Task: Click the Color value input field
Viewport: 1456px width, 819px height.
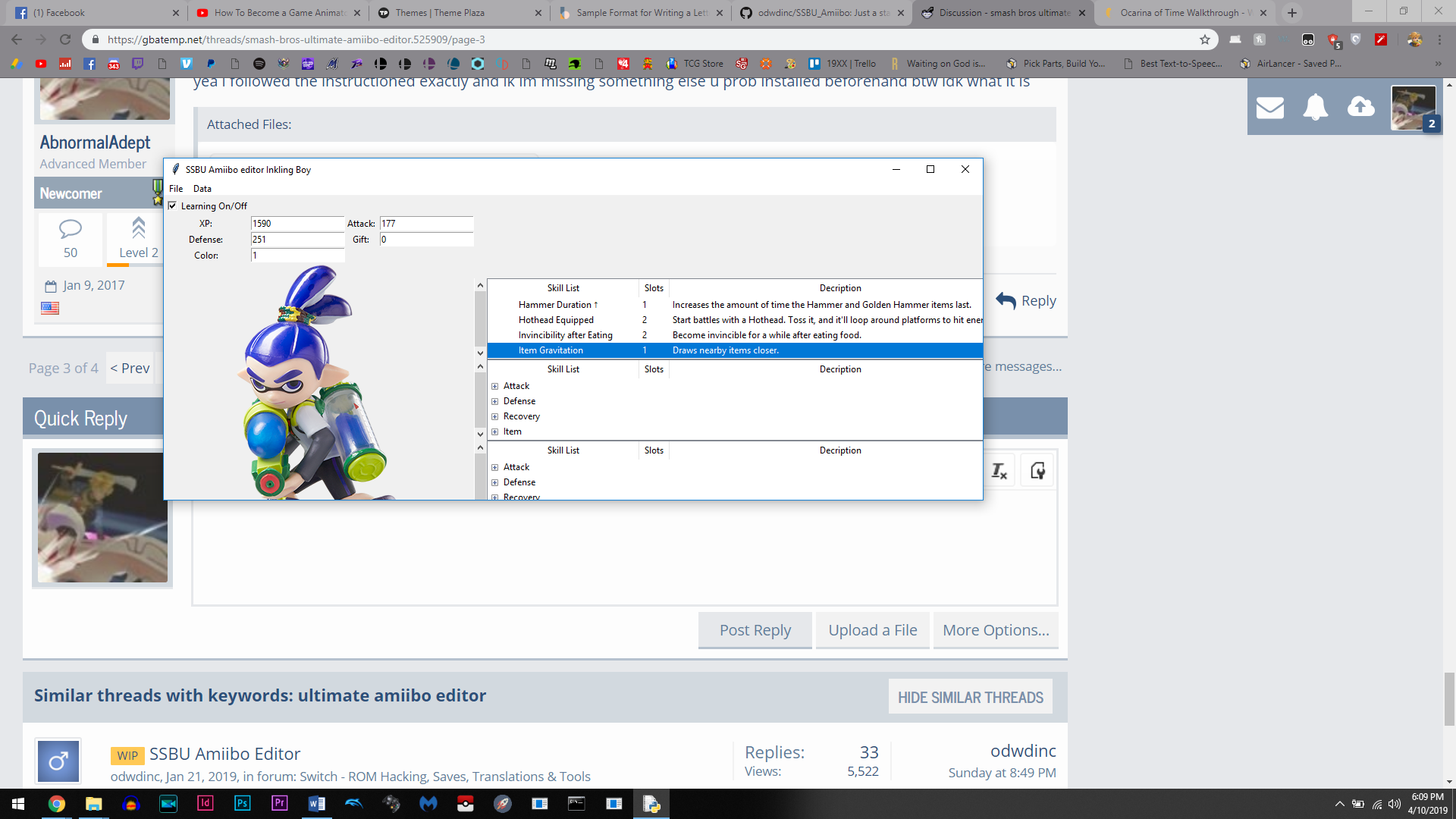Action: coord(297,256)
